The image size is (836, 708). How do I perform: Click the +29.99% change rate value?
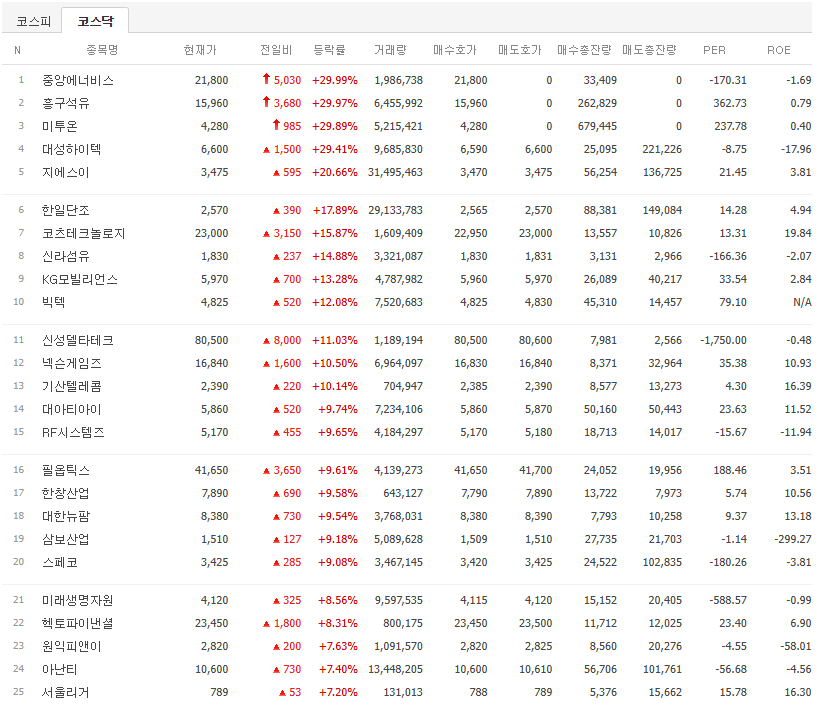[x=335, y=81]
